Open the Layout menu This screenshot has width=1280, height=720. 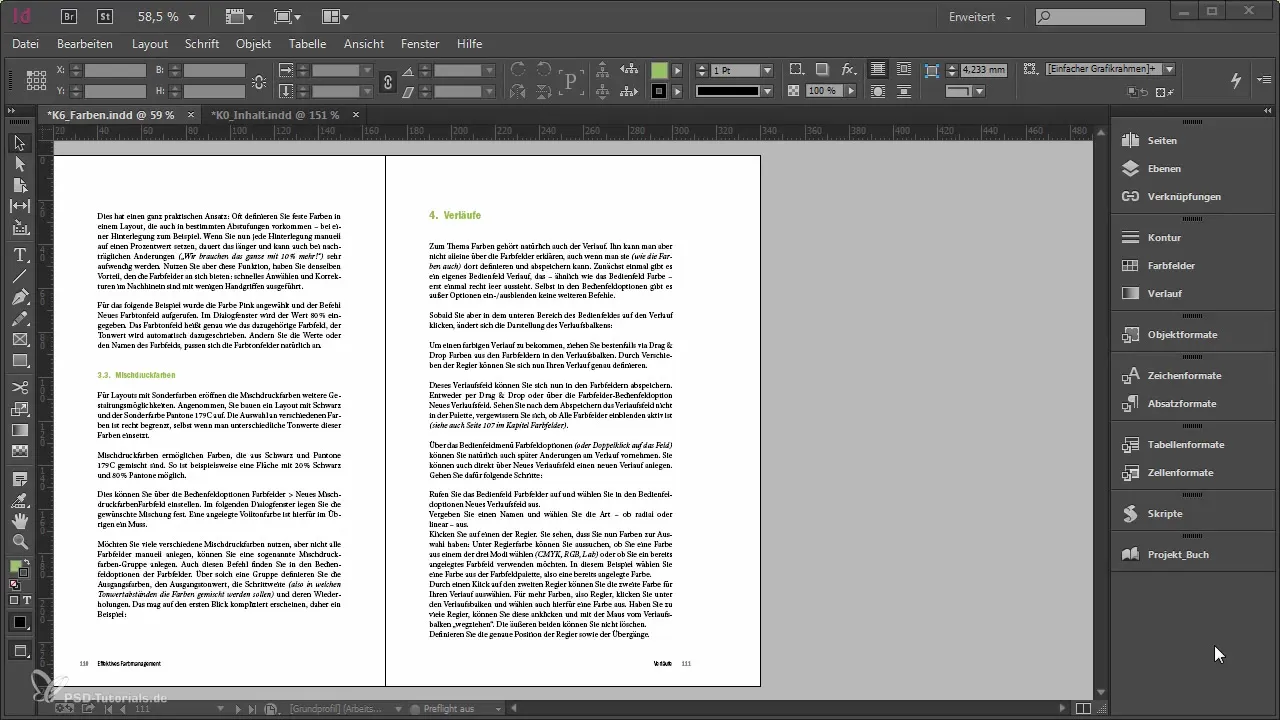(x=150, y=44)
